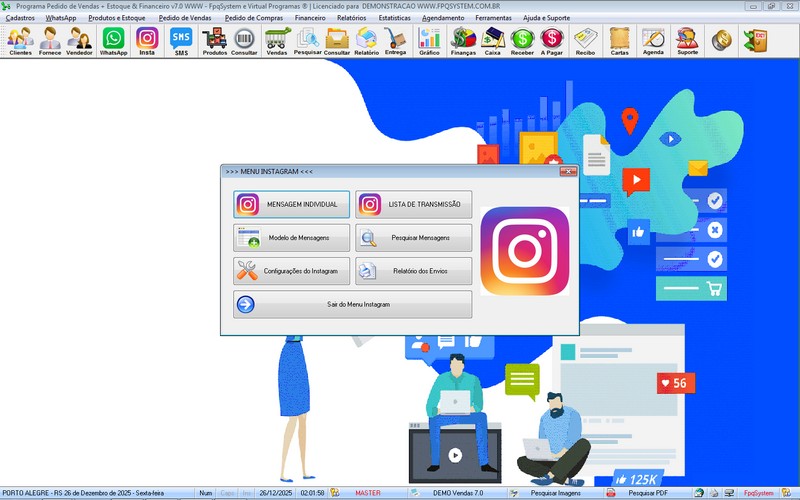The height and width of the screenshot is (500, 800).
Task: Click the MENSAGEM INDIVIDUAL button
Action: (x=292, y=205)
